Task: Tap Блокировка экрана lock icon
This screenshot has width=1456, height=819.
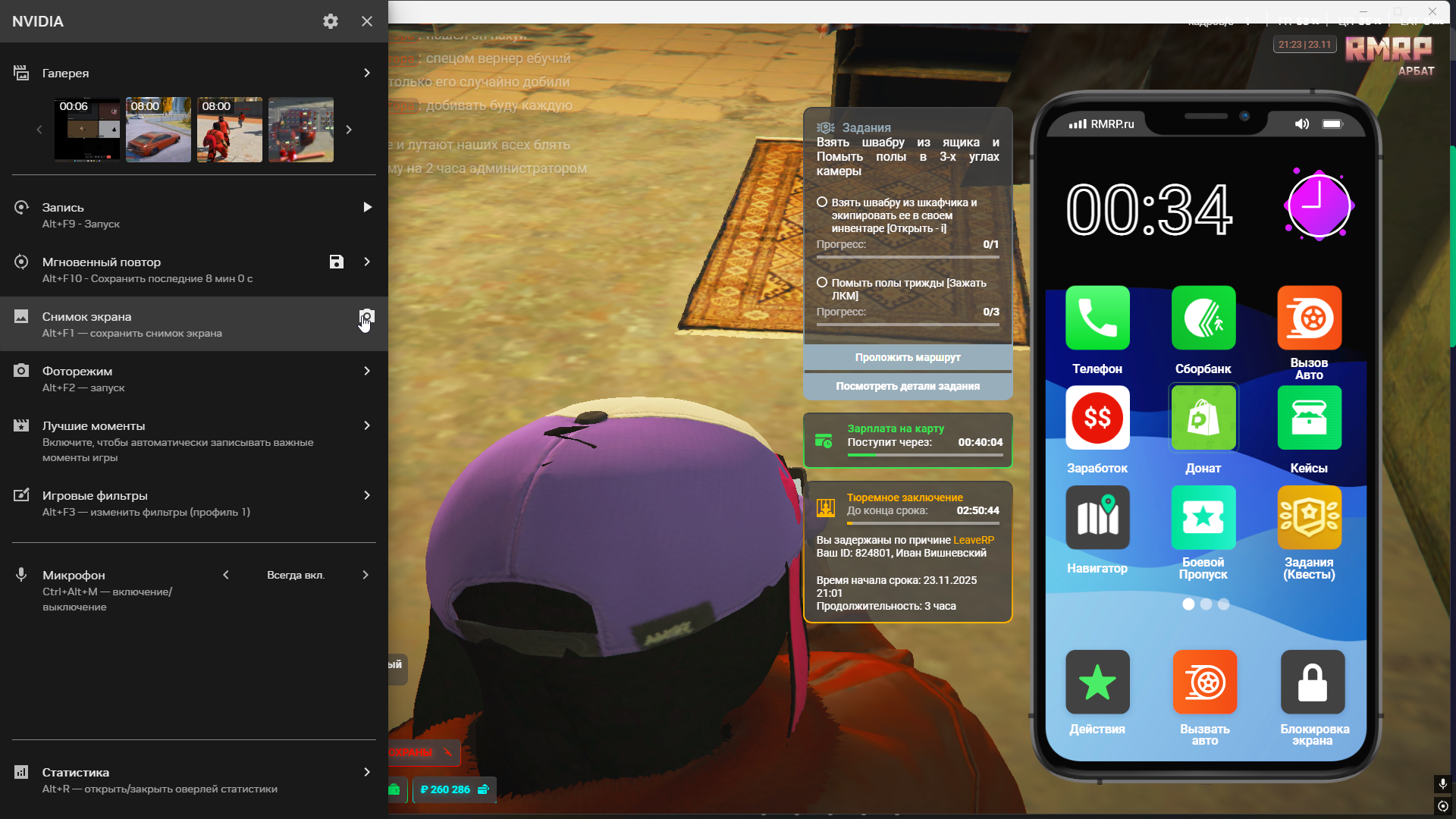Action: [1312, 682]
